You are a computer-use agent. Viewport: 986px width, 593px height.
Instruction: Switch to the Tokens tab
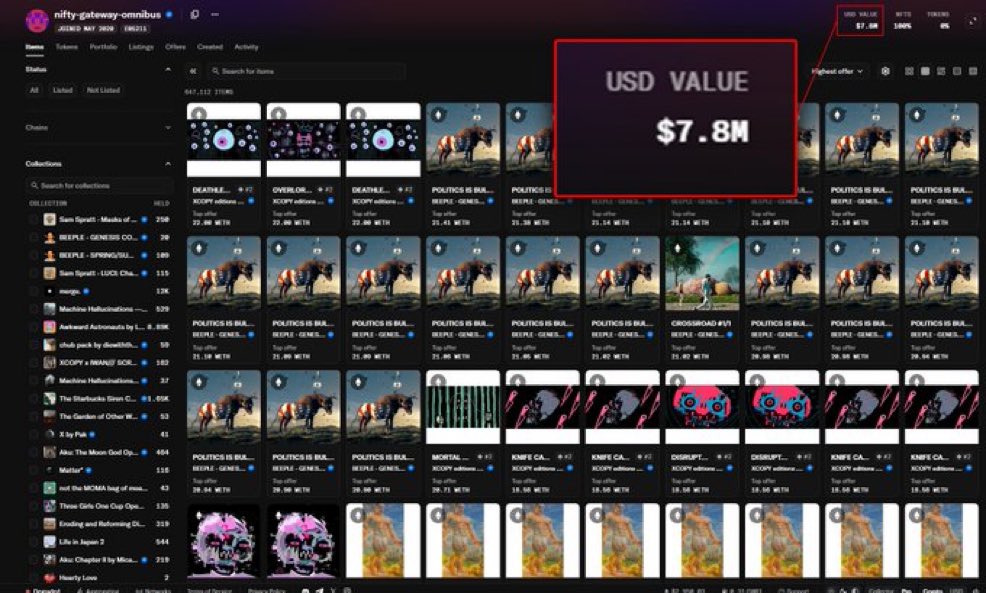pyautogui.click(x=67, y=47)
